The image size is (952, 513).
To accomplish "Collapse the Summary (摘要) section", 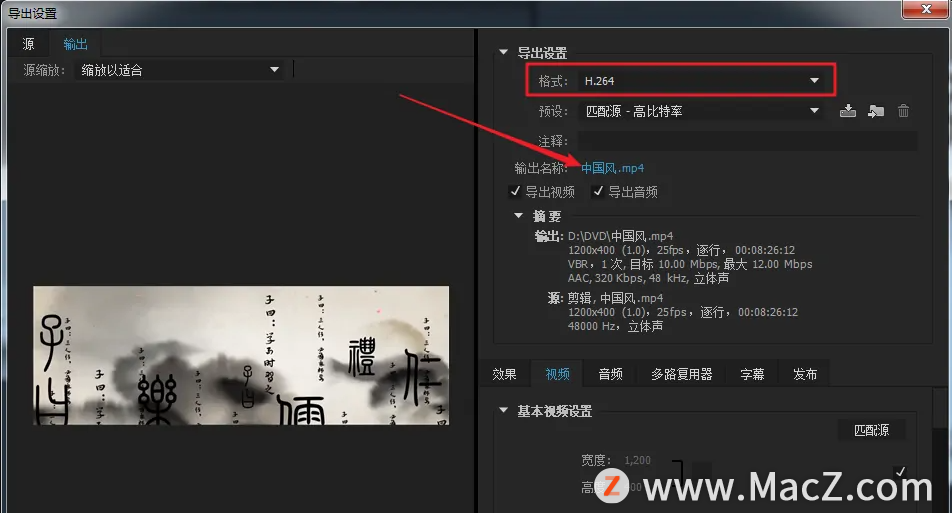I will 518,216.
